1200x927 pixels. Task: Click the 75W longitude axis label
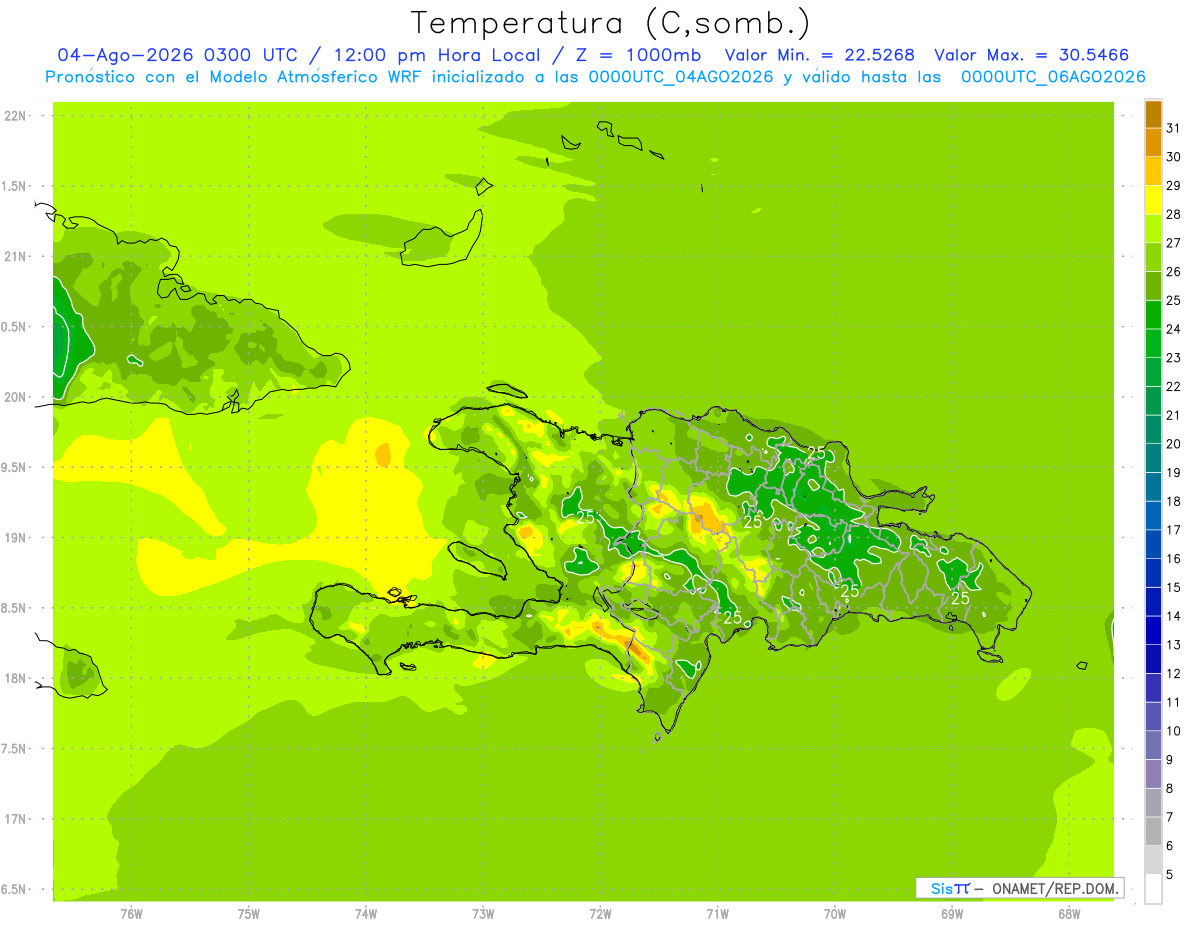249,914
